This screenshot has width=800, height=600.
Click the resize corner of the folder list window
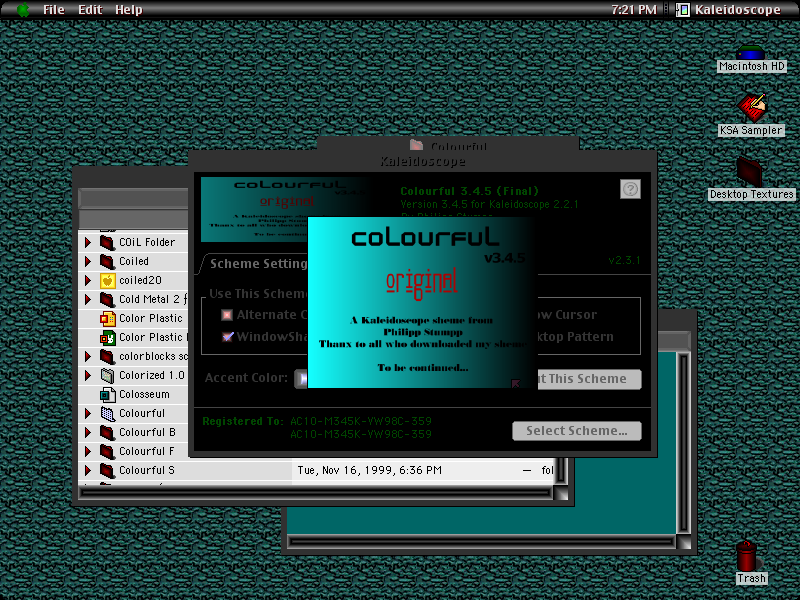point(561,493)
